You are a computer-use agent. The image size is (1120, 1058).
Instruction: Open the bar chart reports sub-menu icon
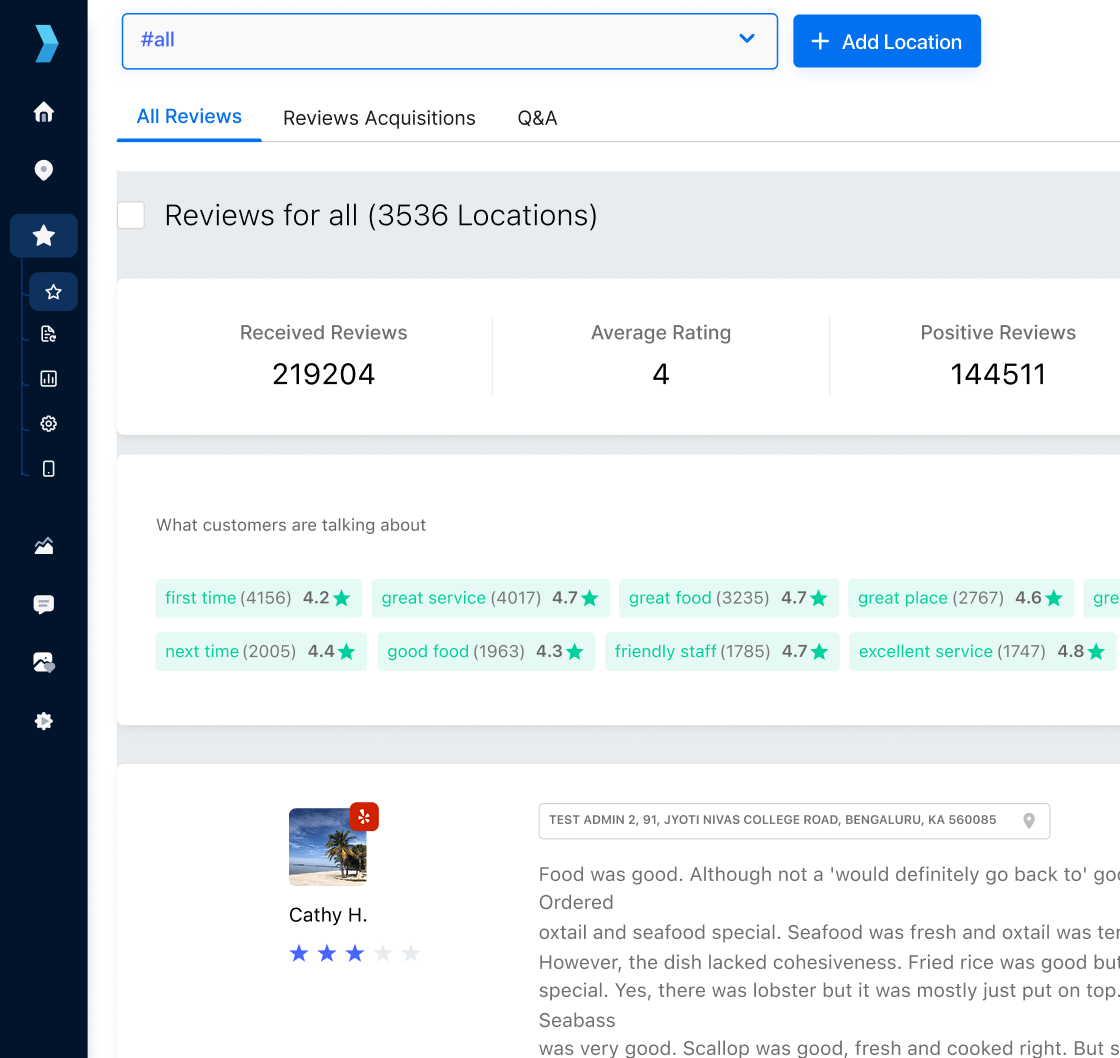[x=49, y=379]
